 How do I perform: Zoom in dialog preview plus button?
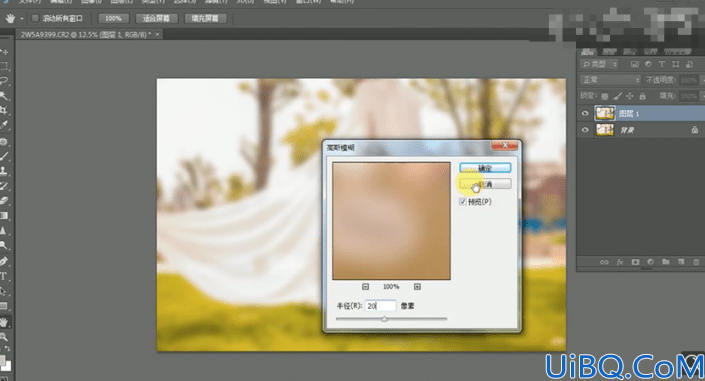417,287
